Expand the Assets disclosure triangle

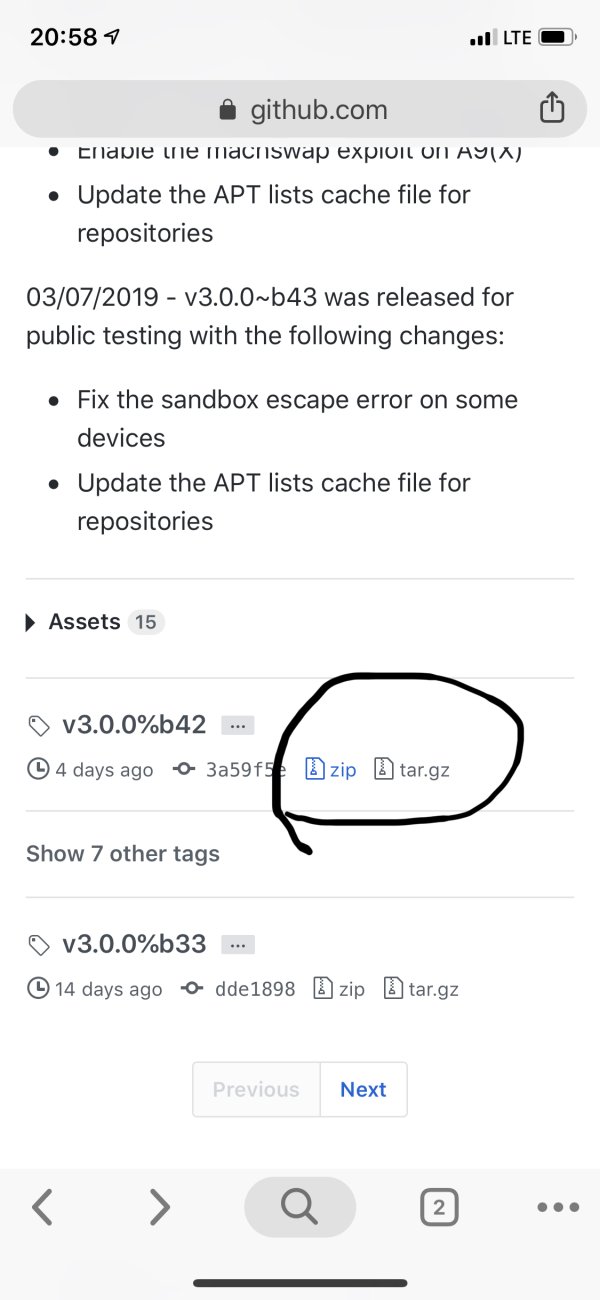[x=31, y=622]
